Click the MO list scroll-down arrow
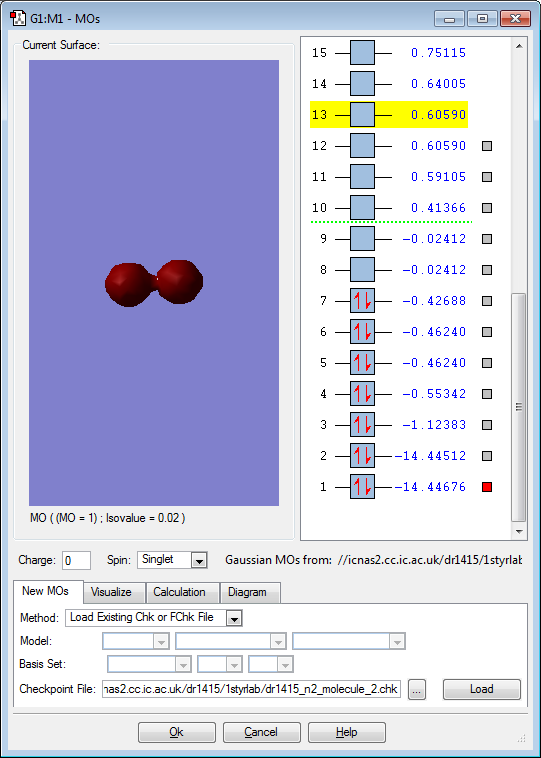This screenshot has height=758, width=541. pyautogui.click(x=519, y=532)
